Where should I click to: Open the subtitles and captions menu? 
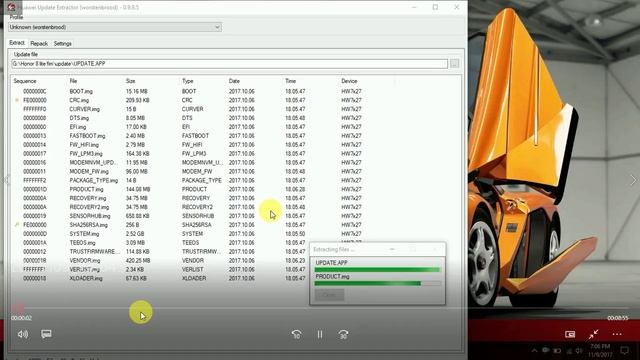[x=46, y=334]
